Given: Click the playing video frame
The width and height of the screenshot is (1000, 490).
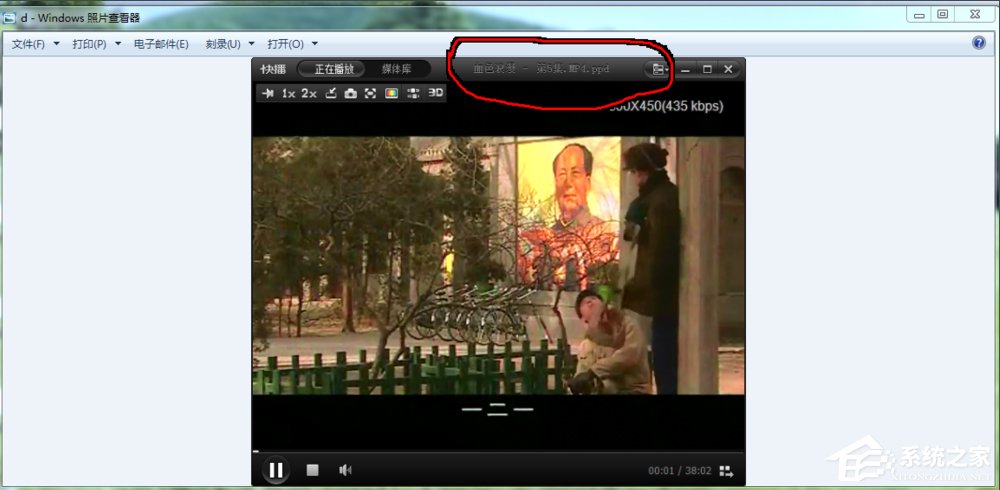Looking at the screenshot, I should pos(498,265).
